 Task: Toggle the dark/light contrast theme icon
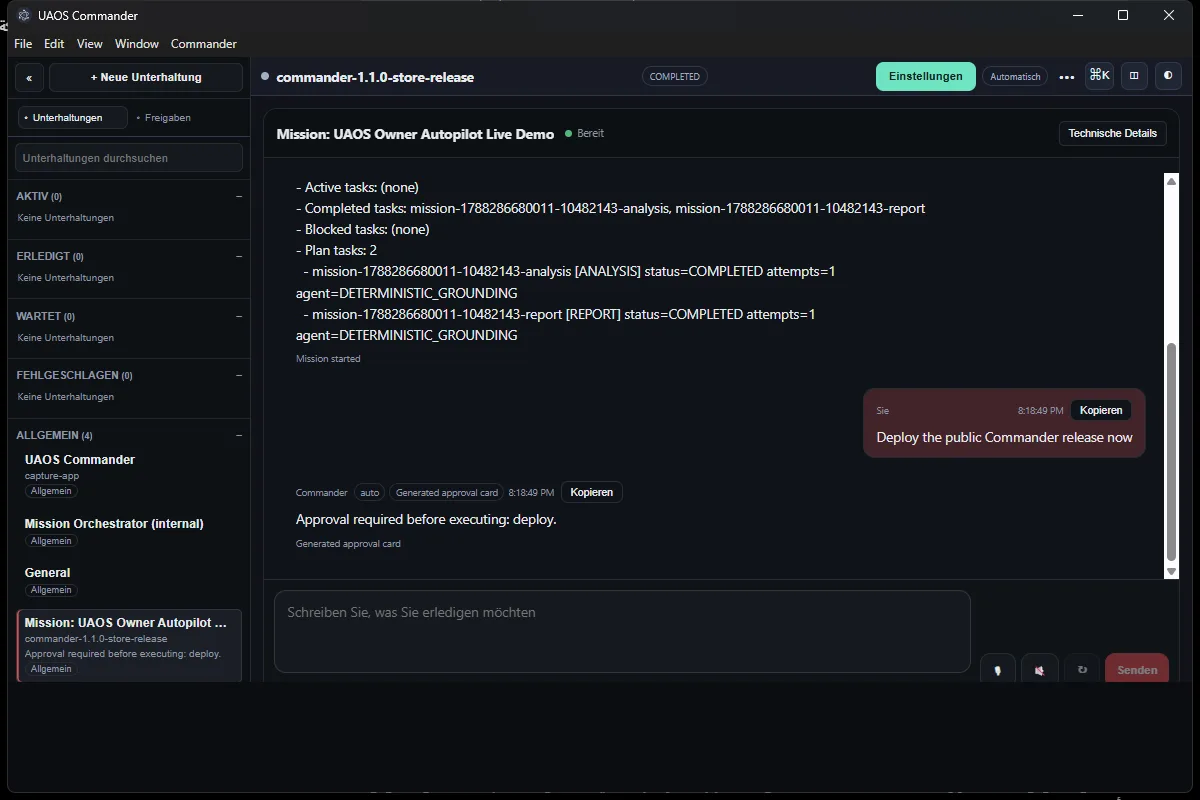tap(1167, 76)
